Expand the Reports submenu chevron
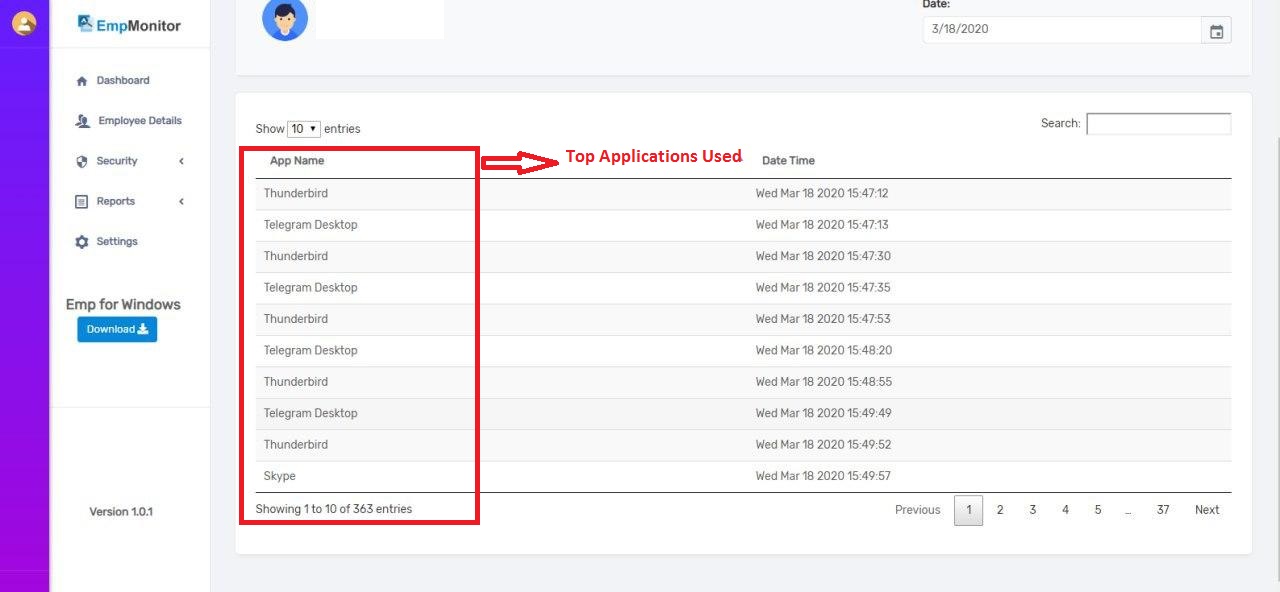1280x592 pixels. pyautogui.click(x=181, y=201)
